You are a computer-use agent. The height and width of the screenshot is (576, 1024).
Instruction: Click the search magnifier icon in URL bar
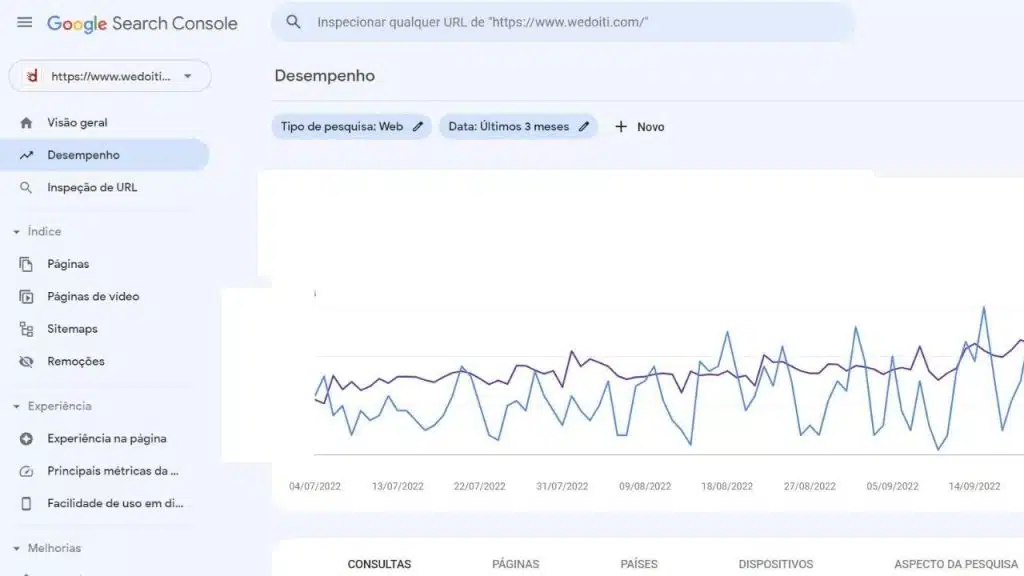(x=293, y=22)
